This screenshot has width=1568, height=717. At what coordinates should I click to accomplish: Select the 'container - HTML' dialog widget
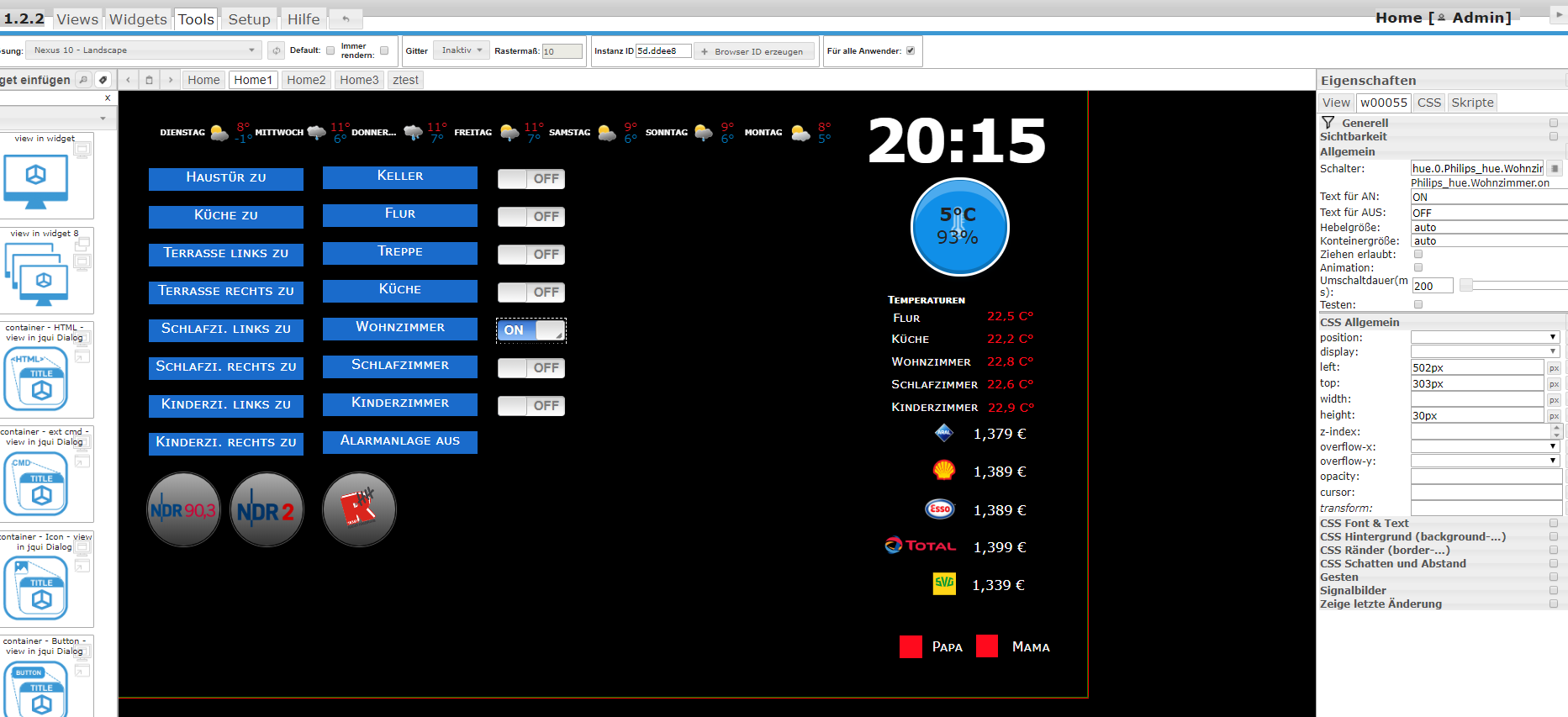tap(45, 370)
